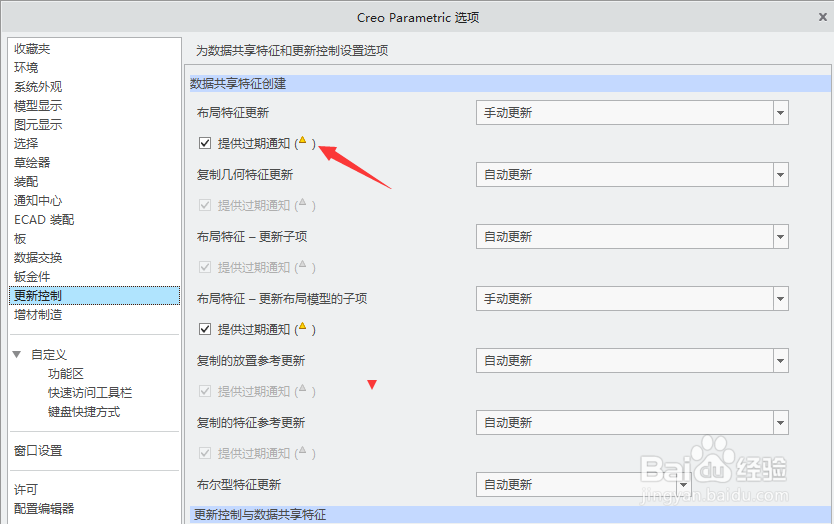Image resolution: width=834 pixels, height=524 pixels.
Task: Click 更新控制与数据共享特征 section header
Action: pyautogui.click(x=510, y=514)
